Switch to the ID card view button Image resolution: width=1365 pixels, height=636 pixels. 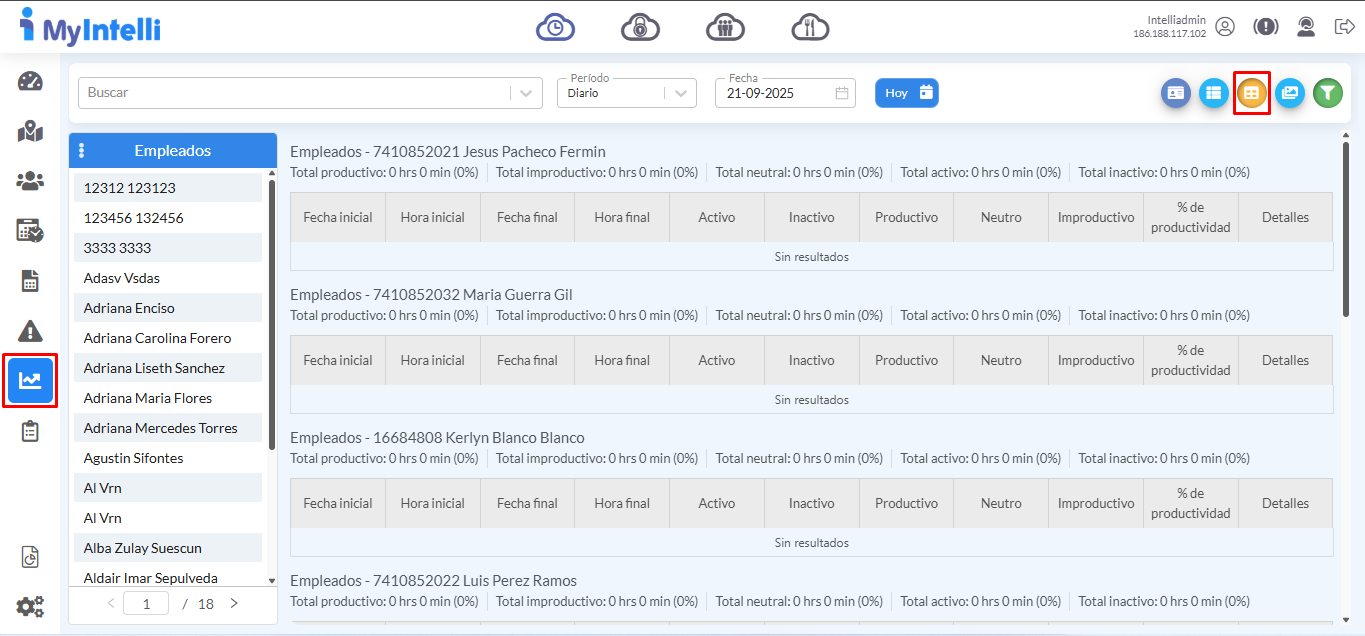tap(1175, 93)
